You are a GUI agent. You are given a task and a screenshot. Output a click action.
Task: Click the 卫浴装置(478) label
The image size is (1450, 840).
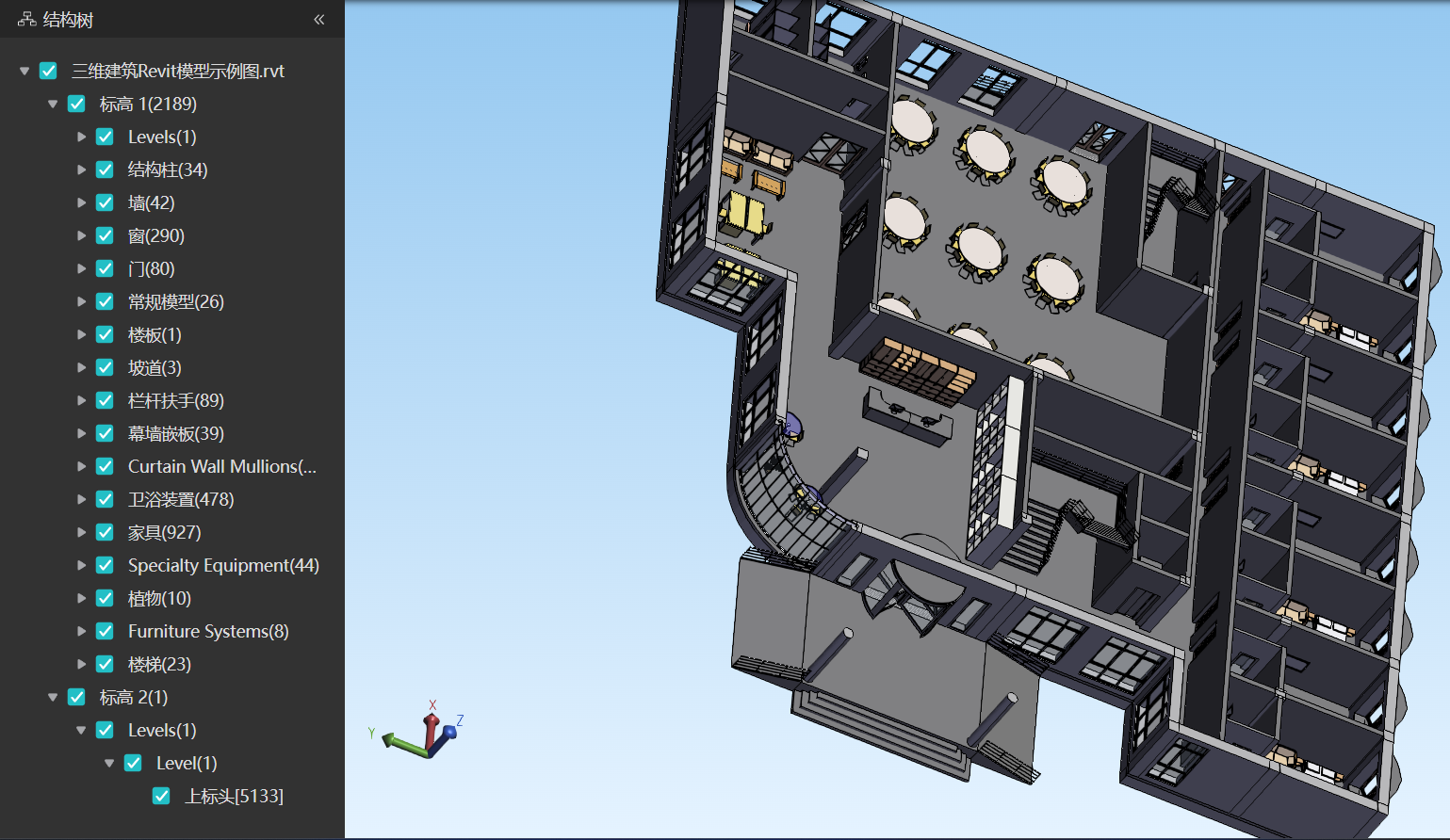tap(181, 499)
